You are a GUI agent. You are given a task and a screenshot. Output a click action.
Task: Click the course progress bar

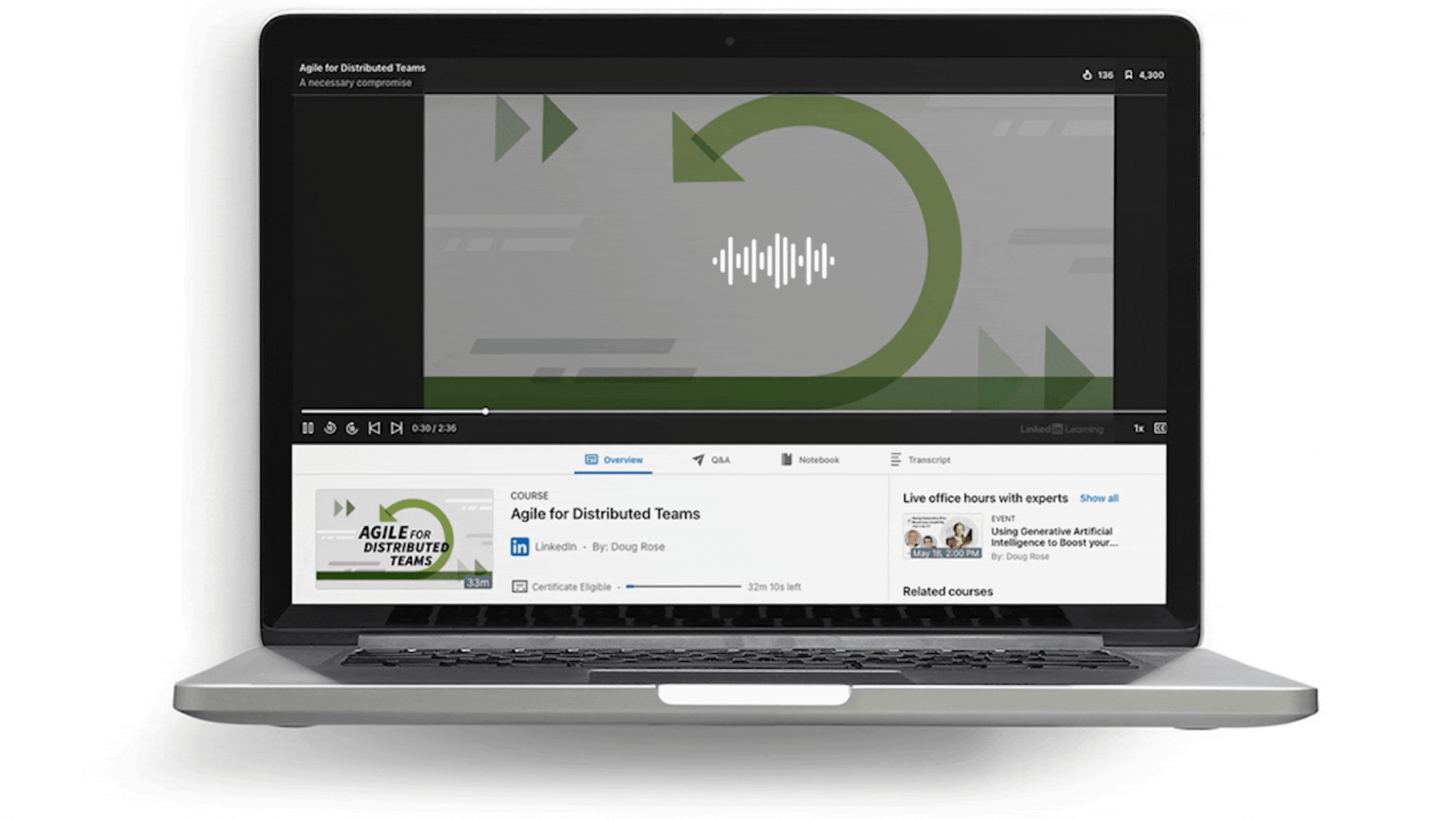pyautogui.click(x=683, y=586)
